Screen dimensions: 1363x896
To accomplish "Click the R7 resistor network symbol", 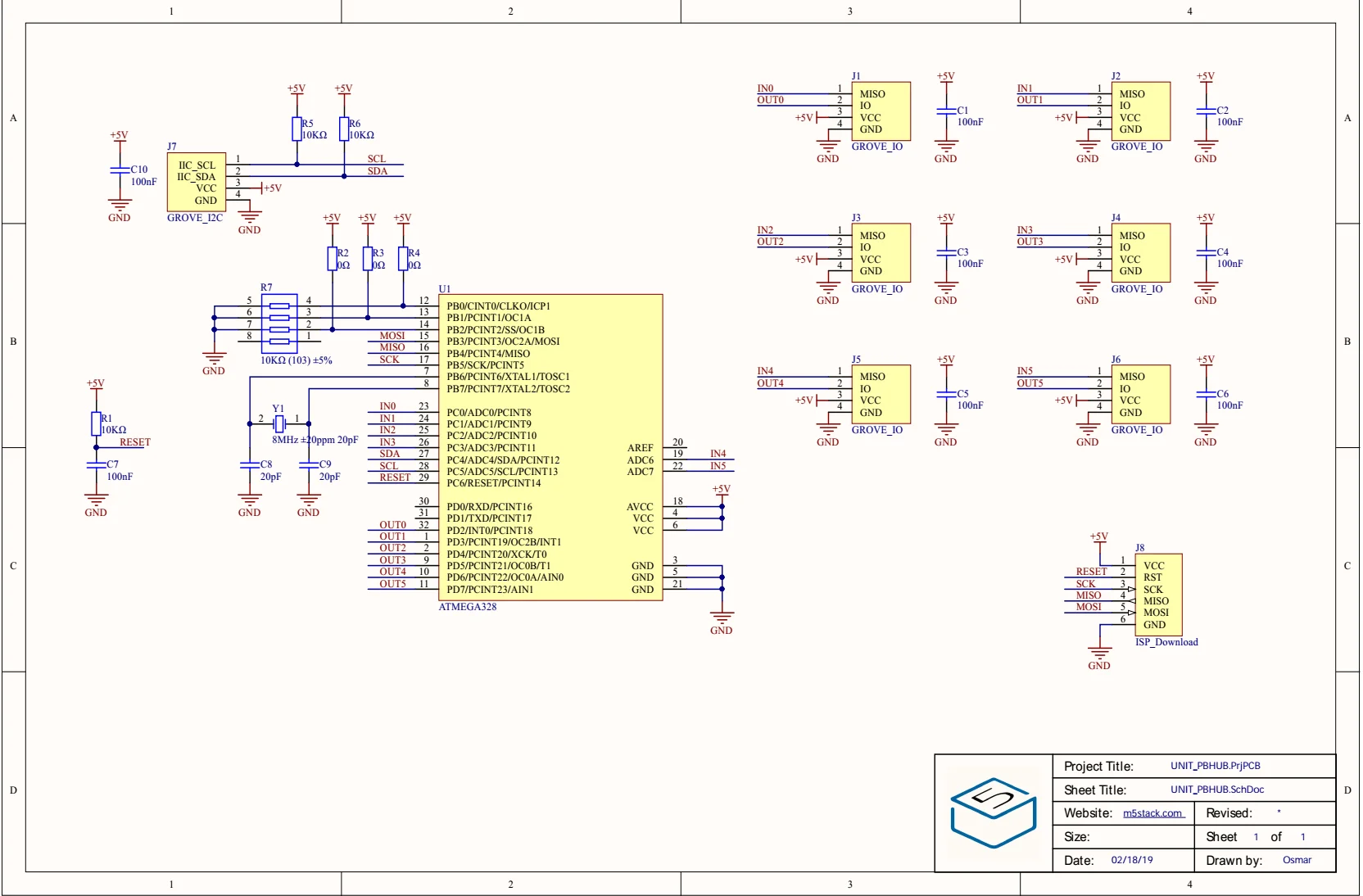I will 279,324.
